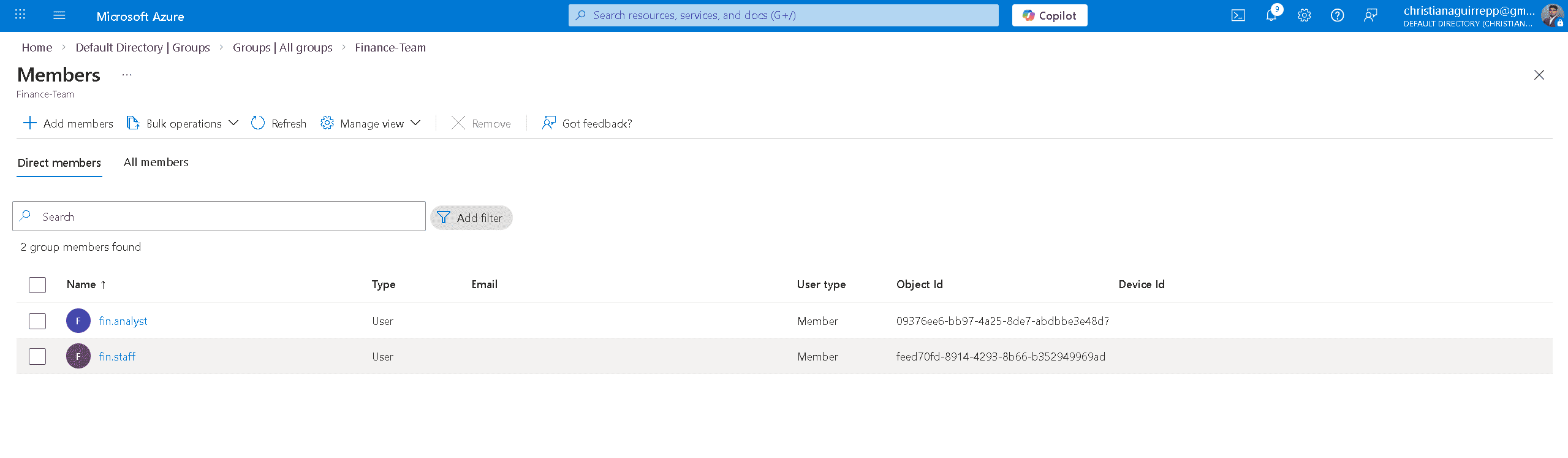Open the Cloud Shell icon

[1238, 15]
